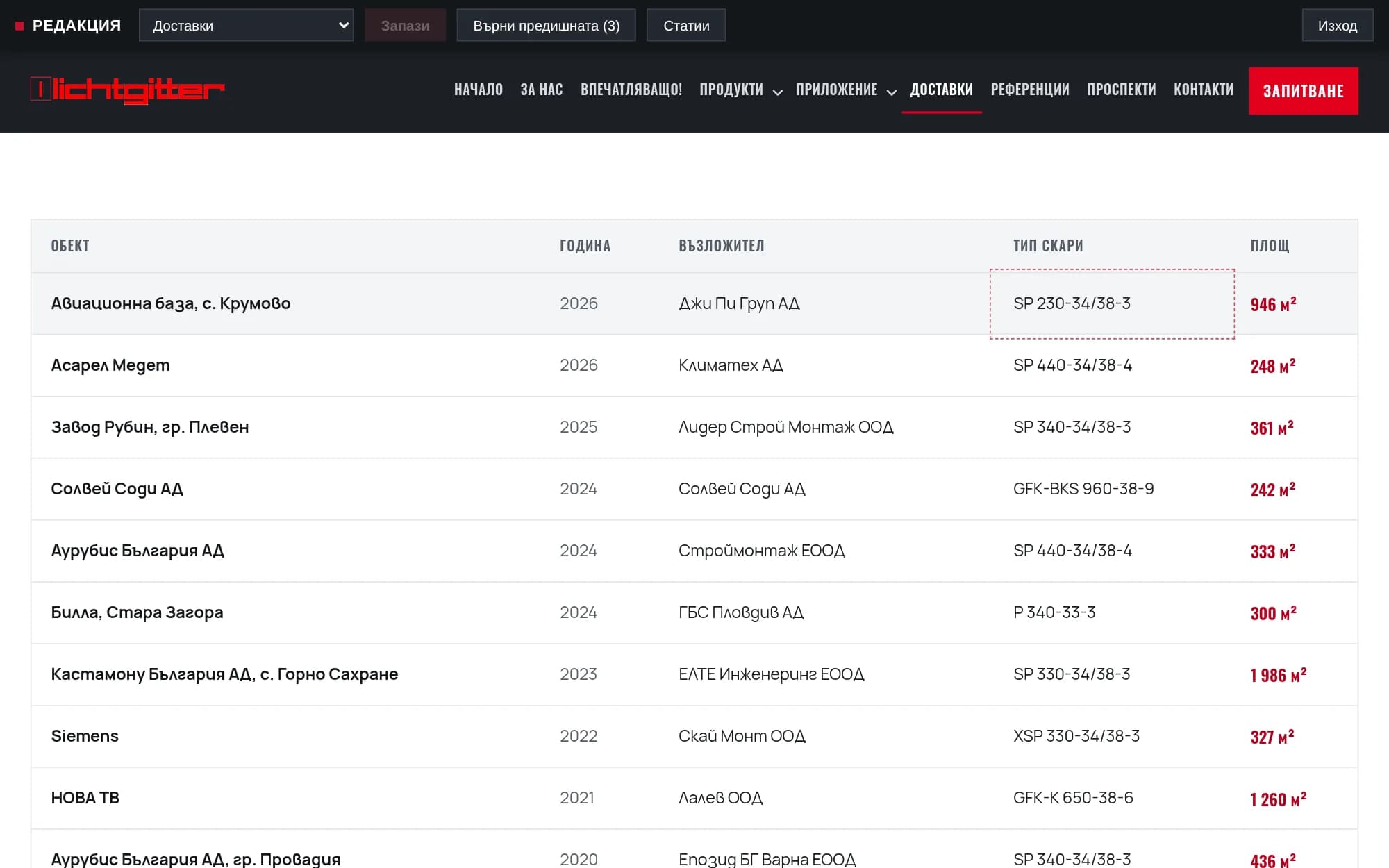
Task: Click the ОБЕКТ column header
Action: pos(70,246)
